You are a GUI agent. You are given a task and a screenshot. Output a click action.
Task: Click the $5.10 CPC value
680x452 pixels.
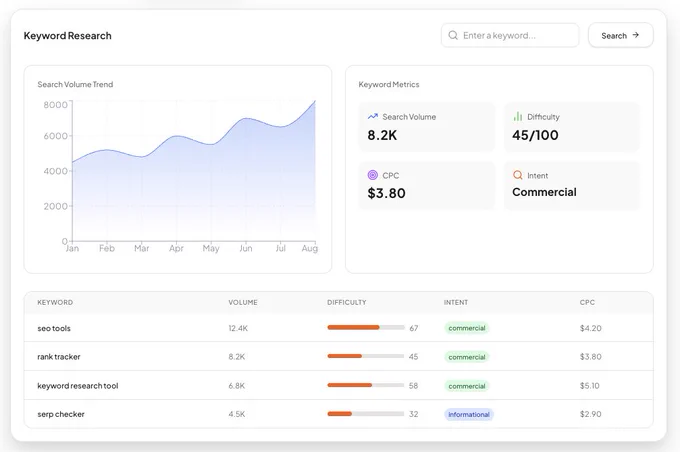(590, 385)
